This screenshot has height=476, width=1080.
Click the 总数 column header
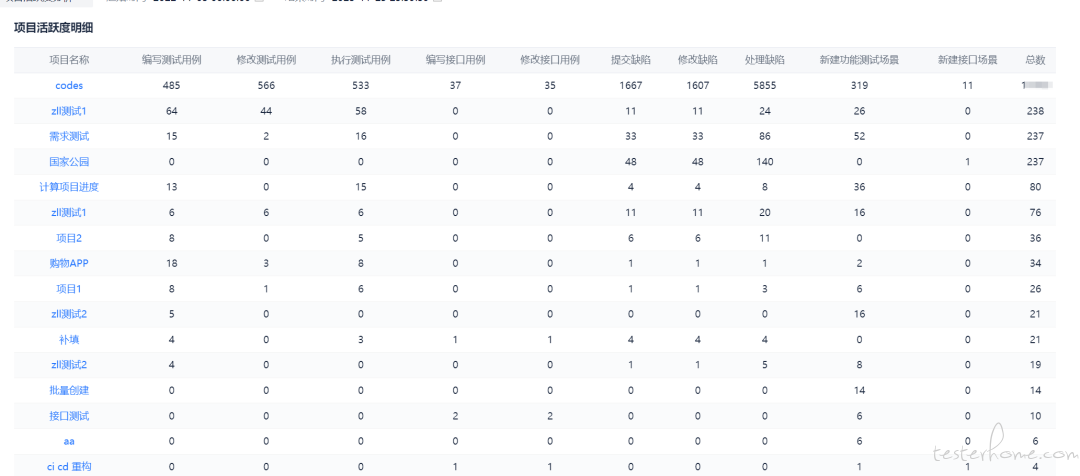[x=1035, y=60]
